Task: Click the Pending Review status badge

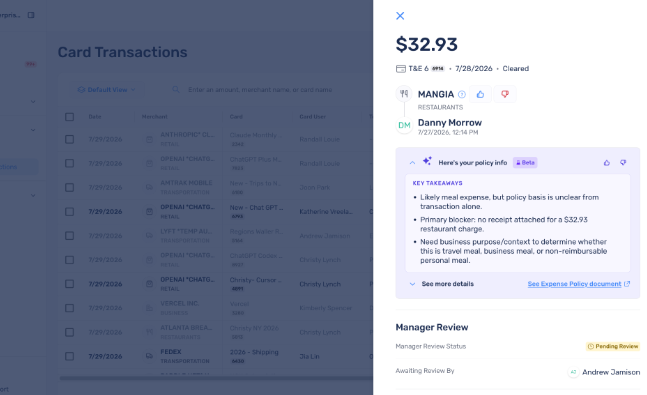Action: pyautogui.click(x=613, y=346)
